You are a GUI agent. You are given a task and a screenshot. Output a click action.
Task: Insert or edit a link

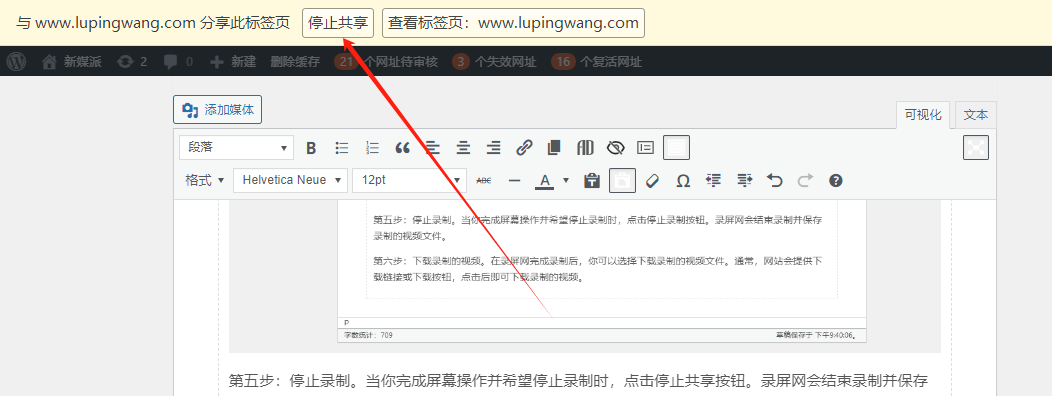pyautogui.click(x=524, y=148)
